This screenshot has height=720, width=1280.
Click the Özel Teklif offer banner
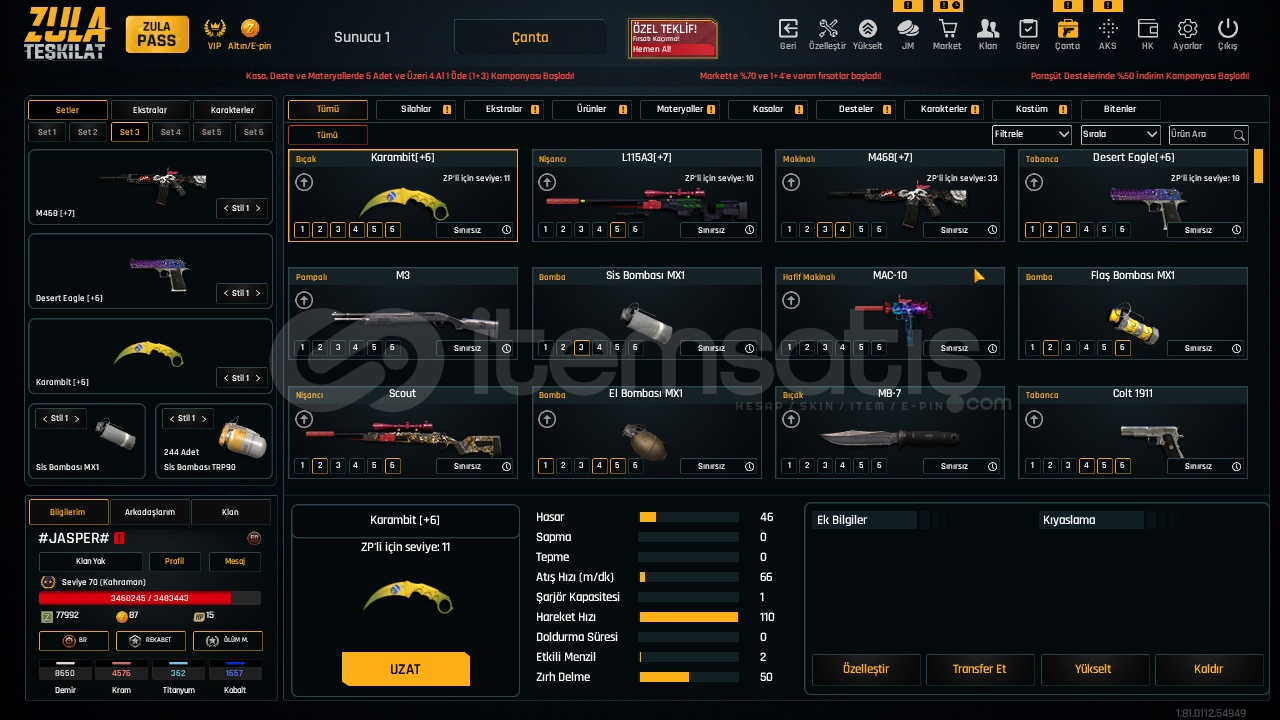[673, 37]
